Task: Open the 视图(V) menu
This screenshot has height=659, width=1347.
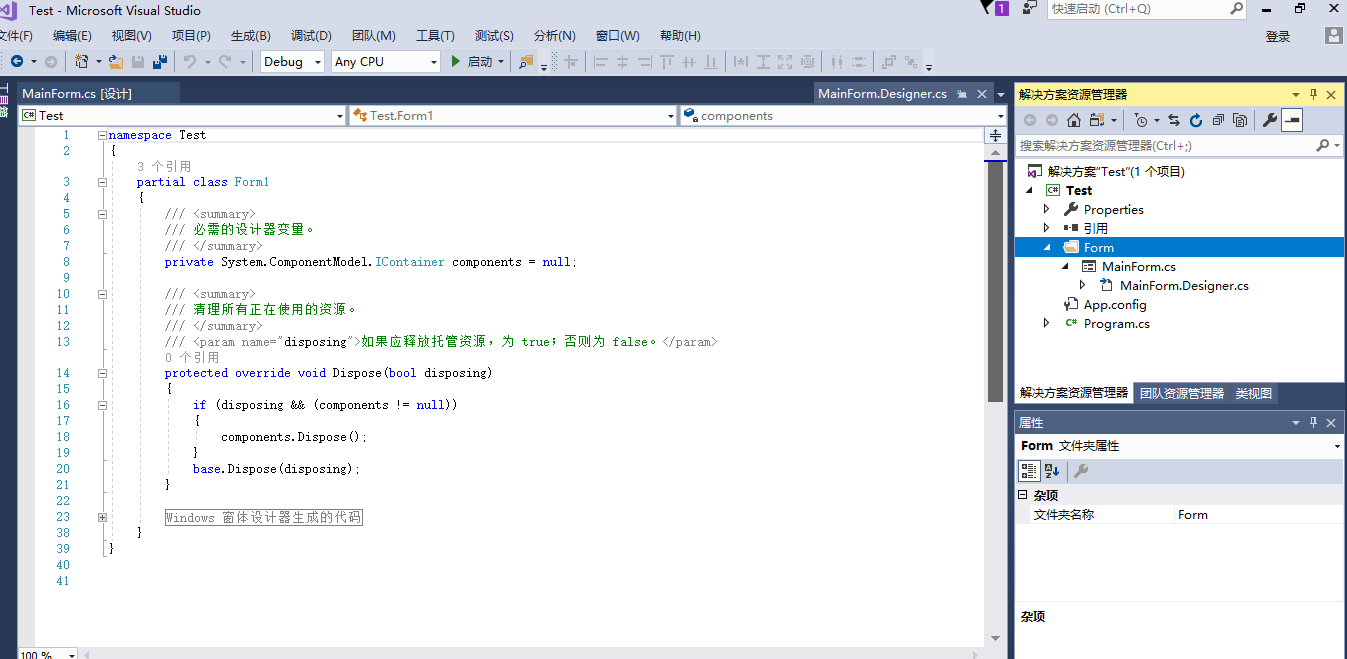Action: click(x=131, y=36)
